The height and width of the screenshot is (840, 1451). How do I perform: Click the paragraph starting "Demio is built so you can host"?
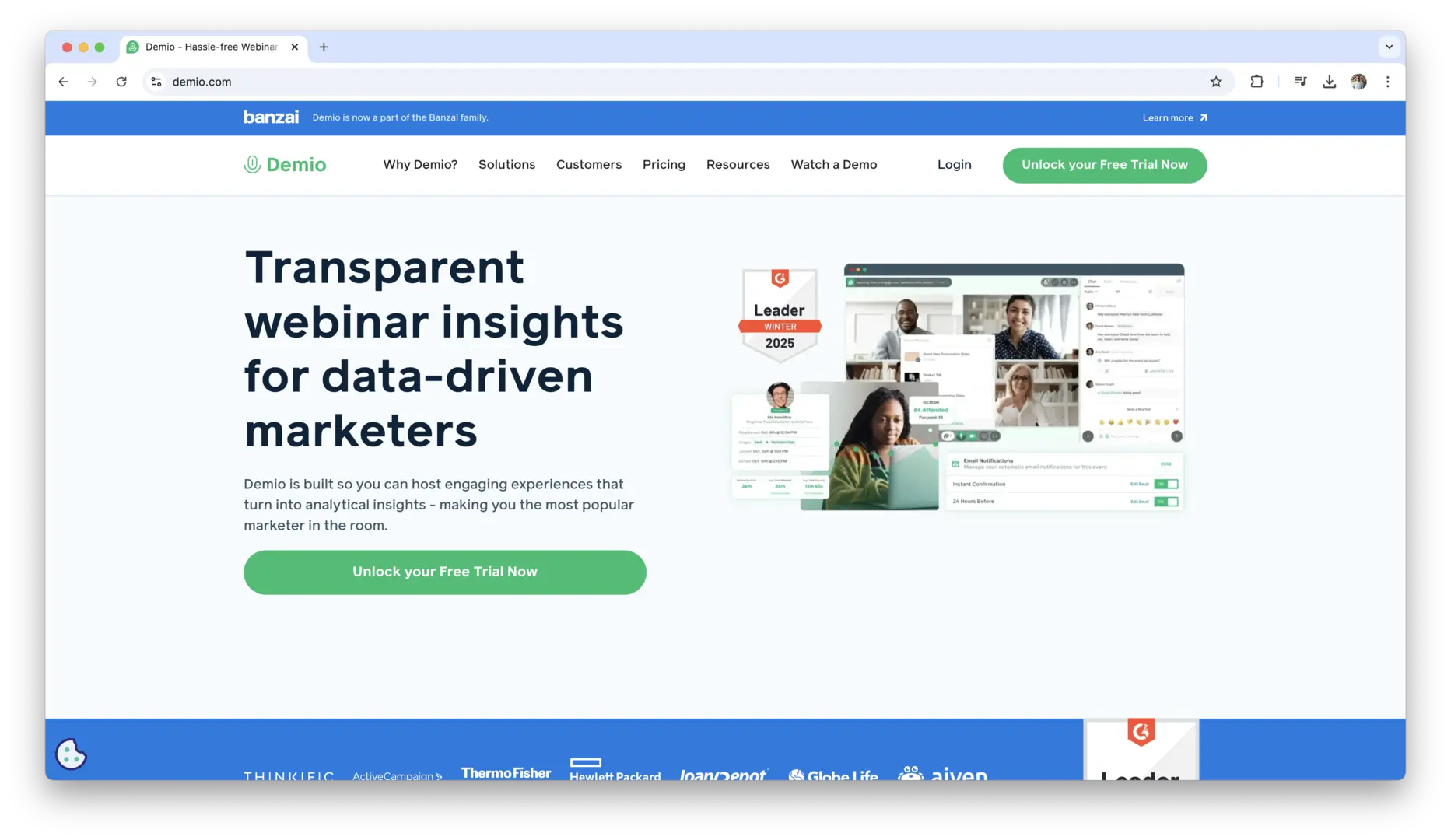click(x=439, y=505)
